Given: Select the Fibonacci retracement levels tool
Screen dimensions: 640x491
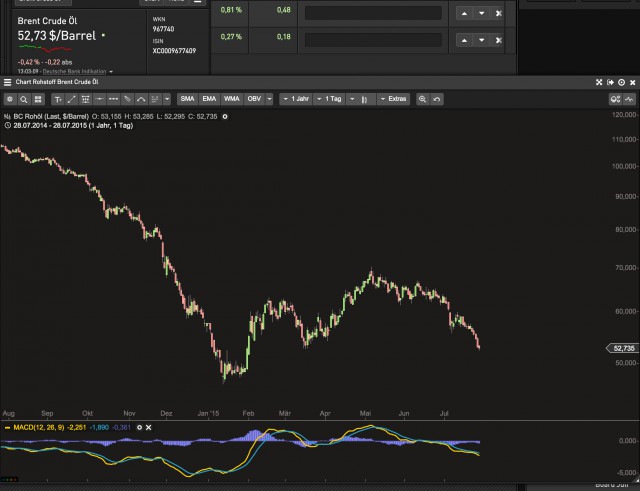Looking at the screenshot, I should coord(85,99).
